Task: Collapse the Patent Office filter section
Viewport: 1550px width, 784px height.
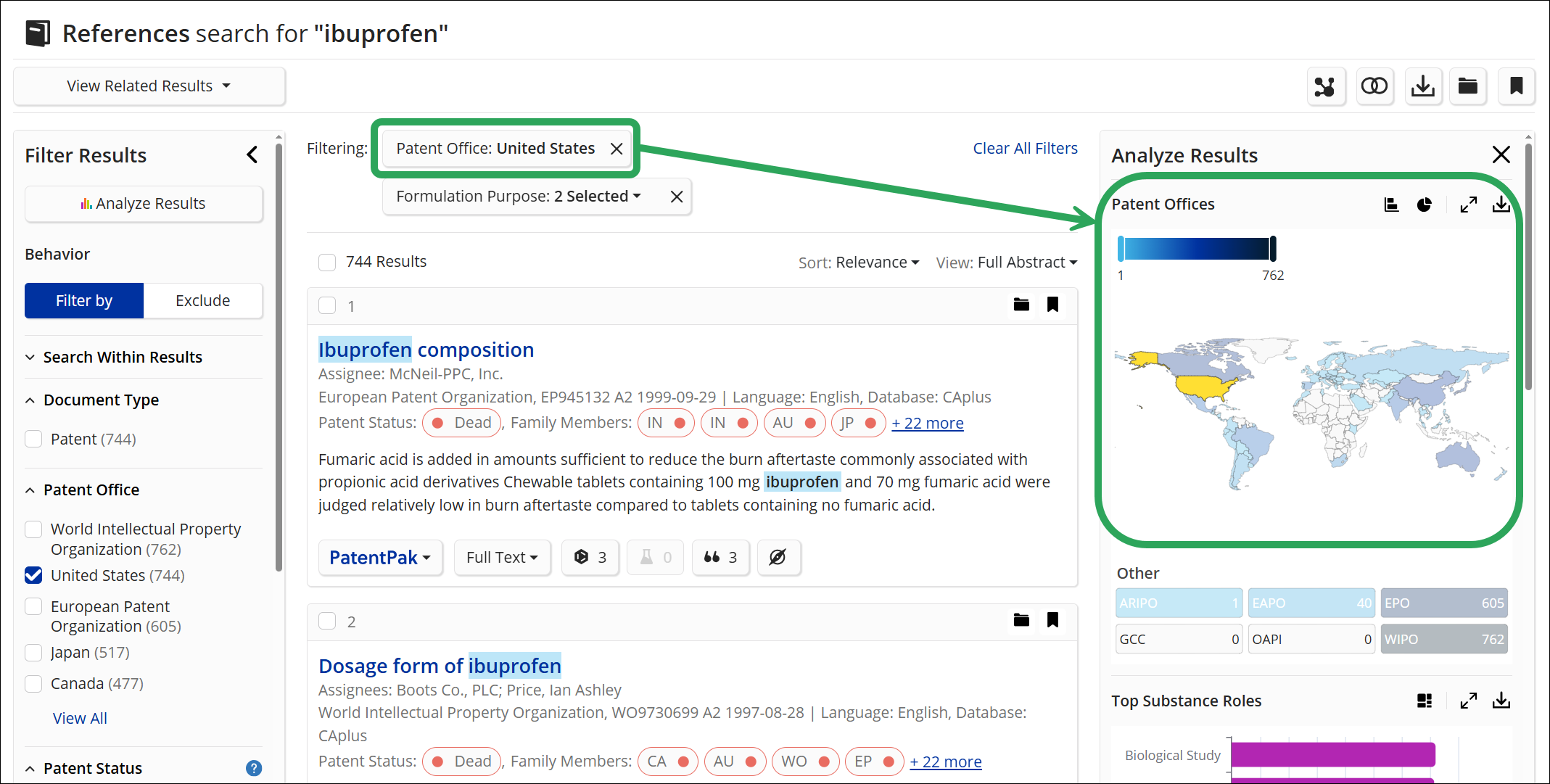Action: (x=83, y=490)
